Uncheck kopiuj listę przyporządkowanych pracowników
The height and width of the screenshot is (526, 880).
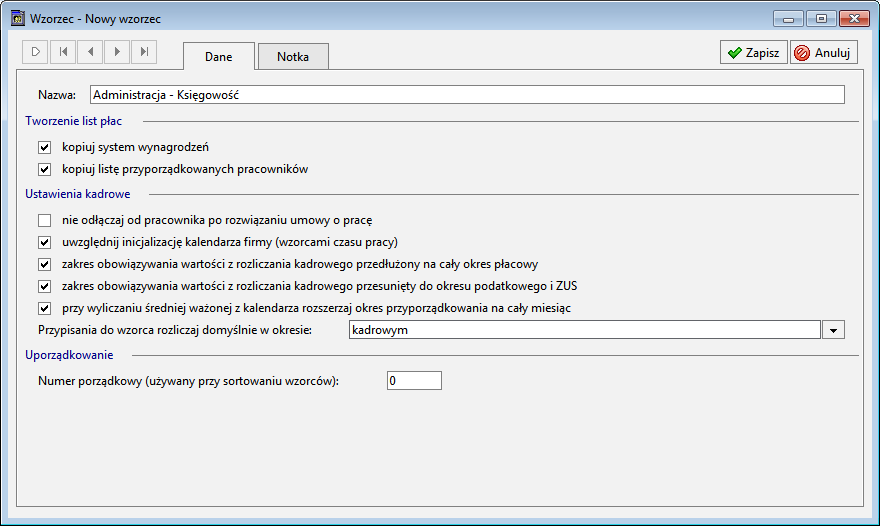(x=44, y=169)
